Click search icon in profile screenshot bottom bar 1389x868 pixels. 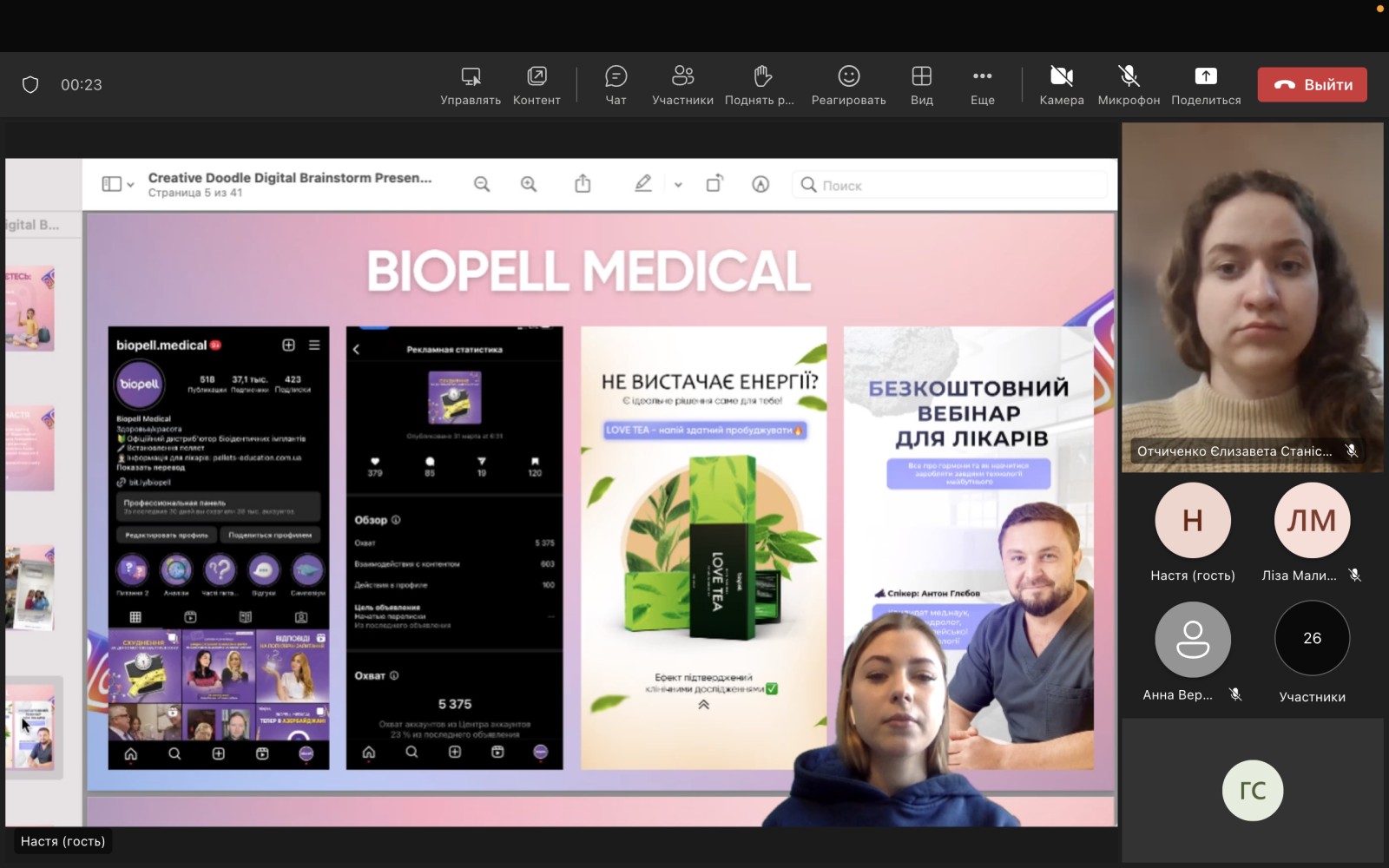click(x=174, y=753)
